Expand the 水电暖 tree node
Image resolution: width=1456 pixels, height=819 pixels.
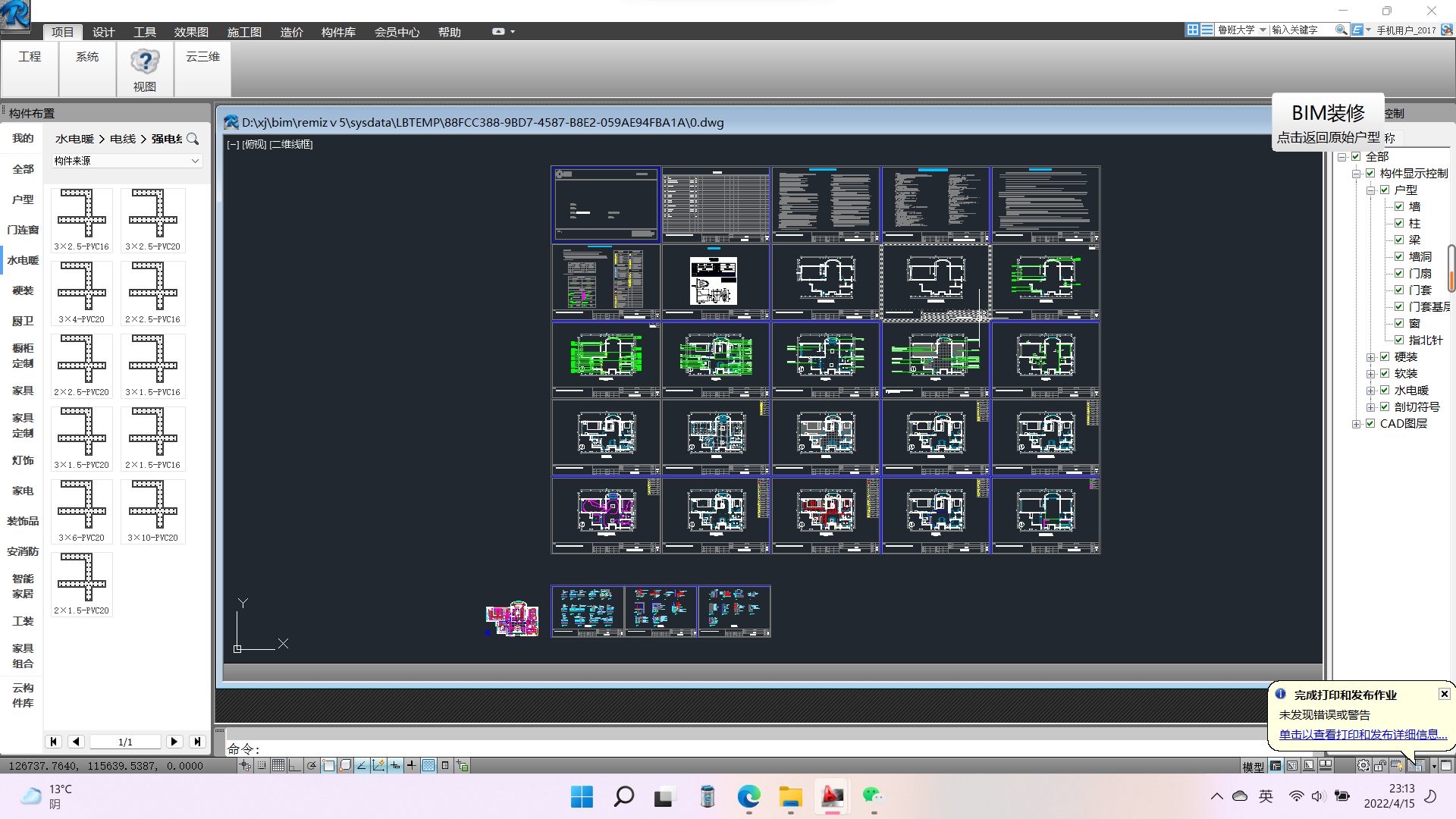1370,391
